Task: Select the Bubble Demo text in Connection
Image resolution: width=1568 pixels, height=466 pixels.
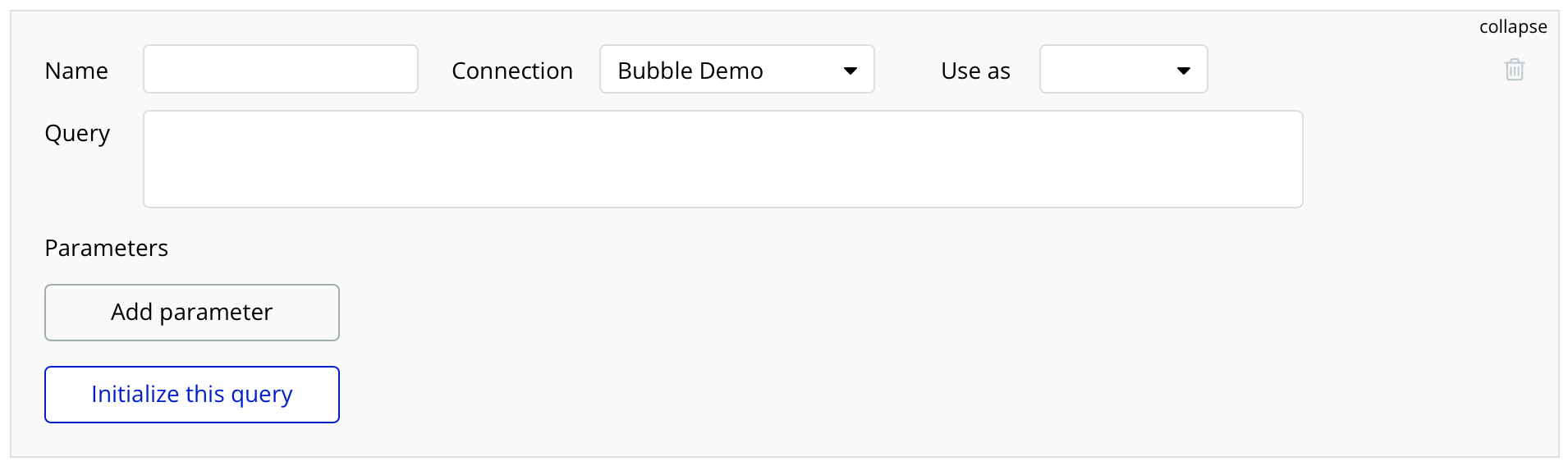Action: pyautogui.click(x=690, y=71)
